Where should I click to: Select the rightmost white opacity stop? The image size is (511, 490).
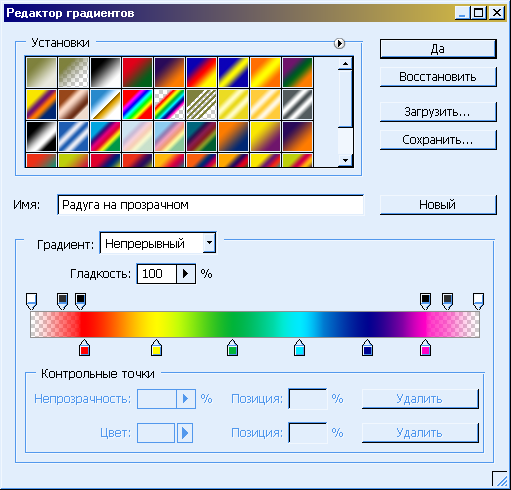pyautogui.click(x=479, y=301)
